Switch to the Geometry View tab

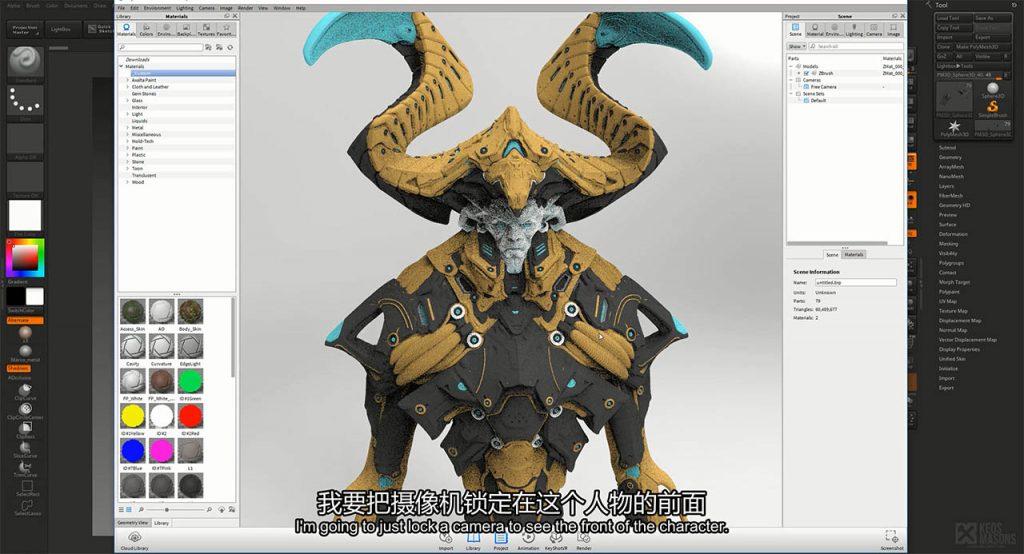tap(133, 523)
